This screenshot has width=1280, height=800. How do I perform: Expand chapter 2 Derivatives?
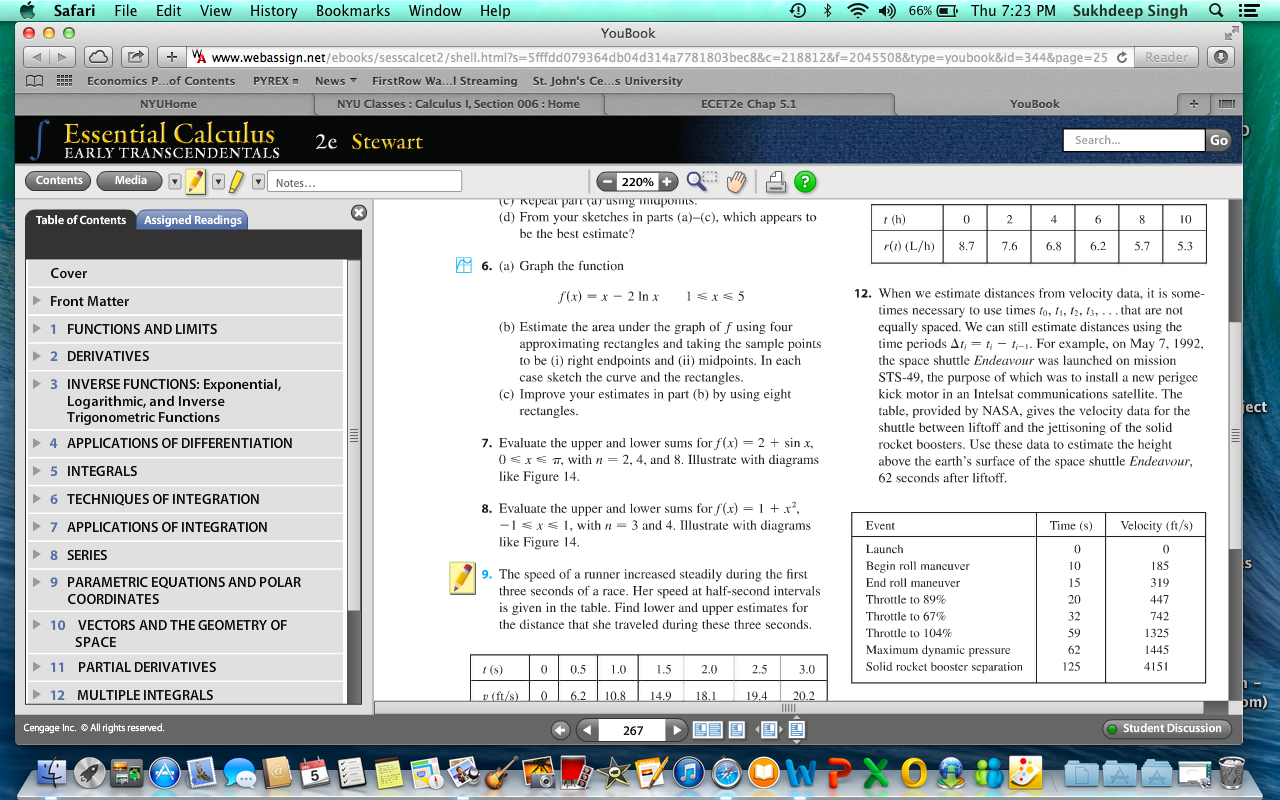38,356
